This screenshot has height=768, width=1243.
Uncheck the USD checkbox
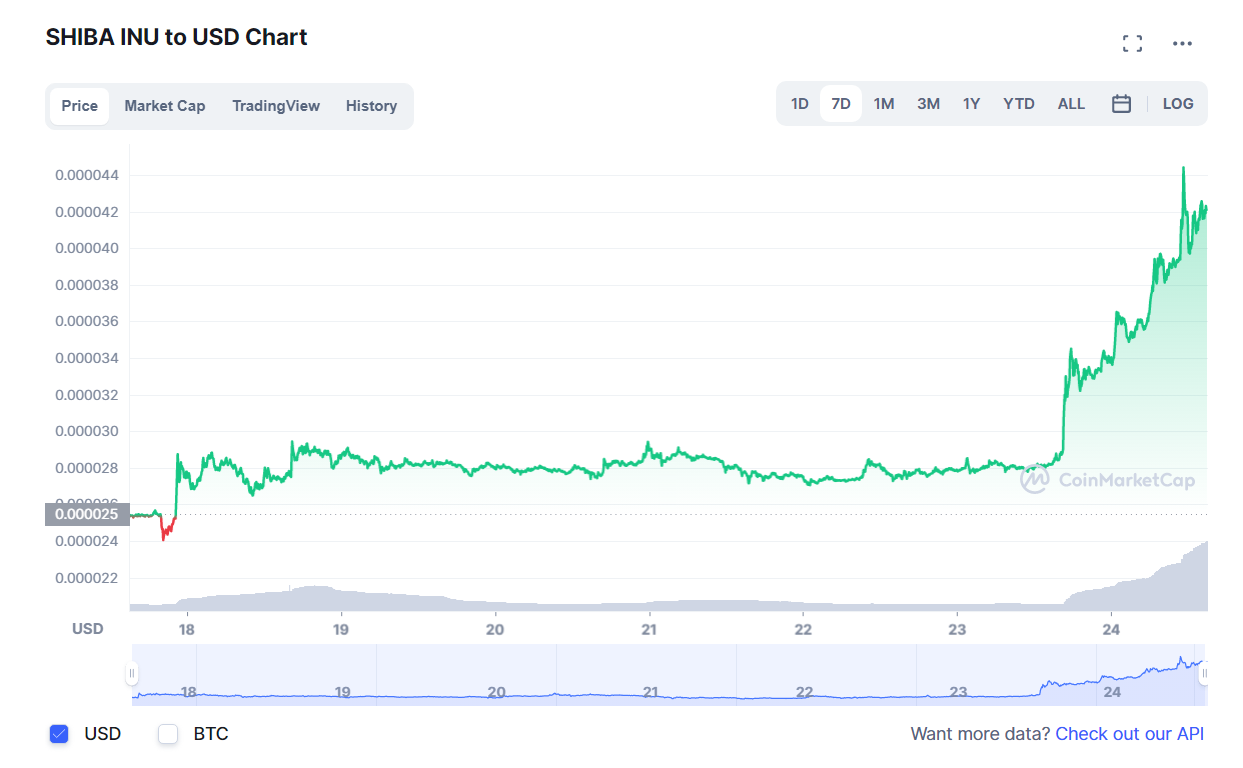pos(59,734)
